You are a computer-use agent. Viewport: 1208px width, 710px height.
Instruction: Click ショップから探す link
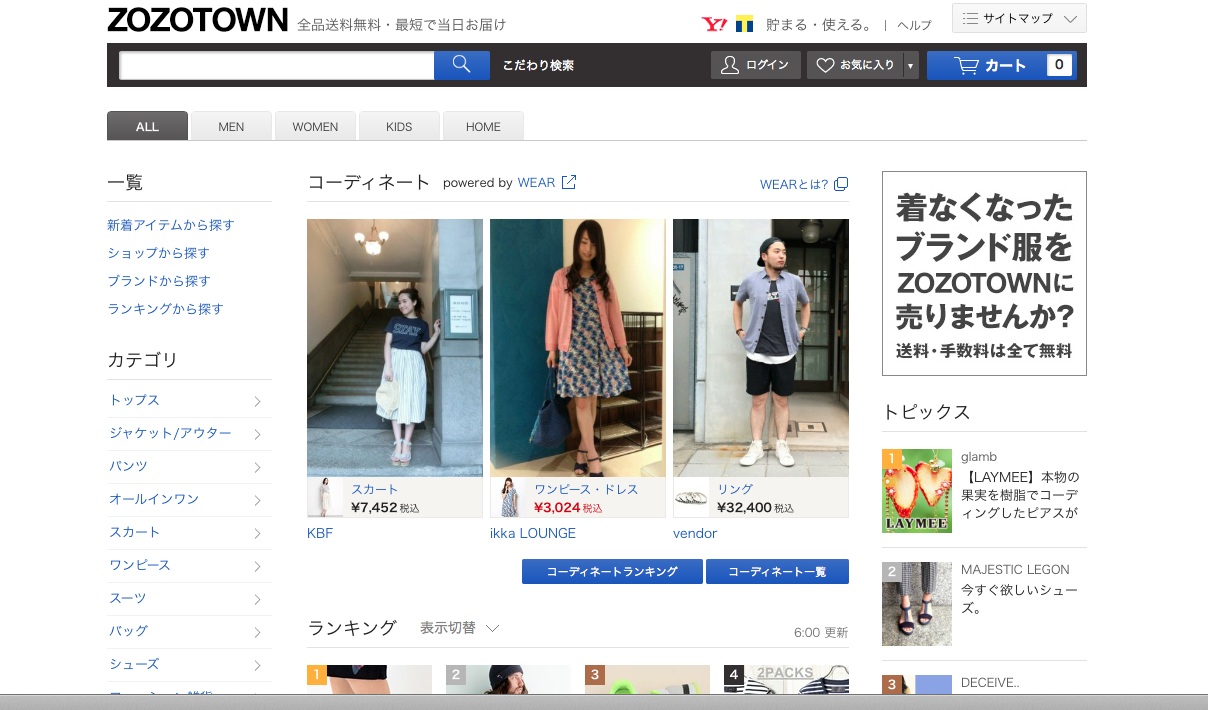point(158,253)
